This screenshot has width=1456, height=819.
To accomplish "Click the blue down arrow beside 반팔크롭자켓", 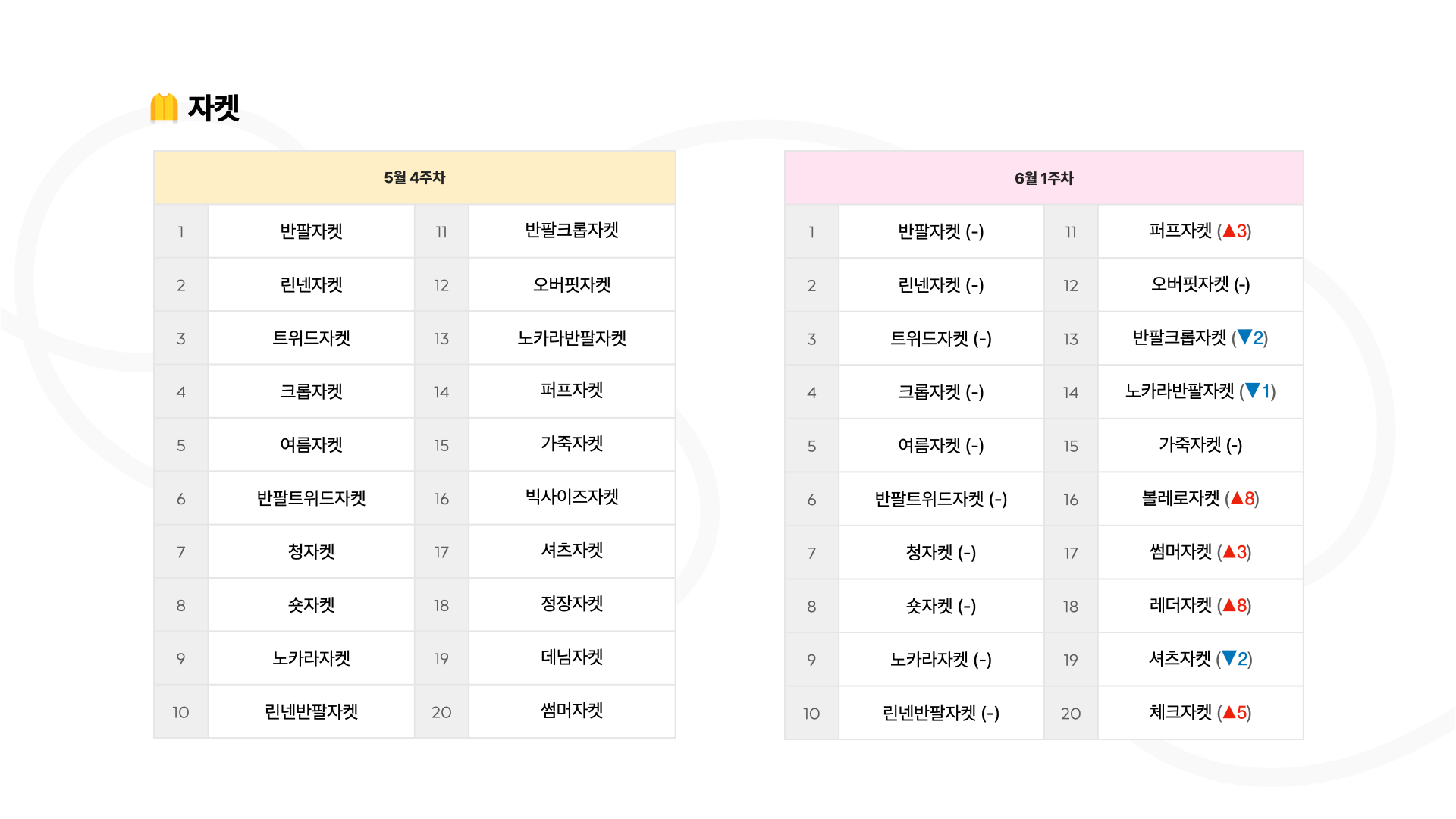I will point(1244,337).
